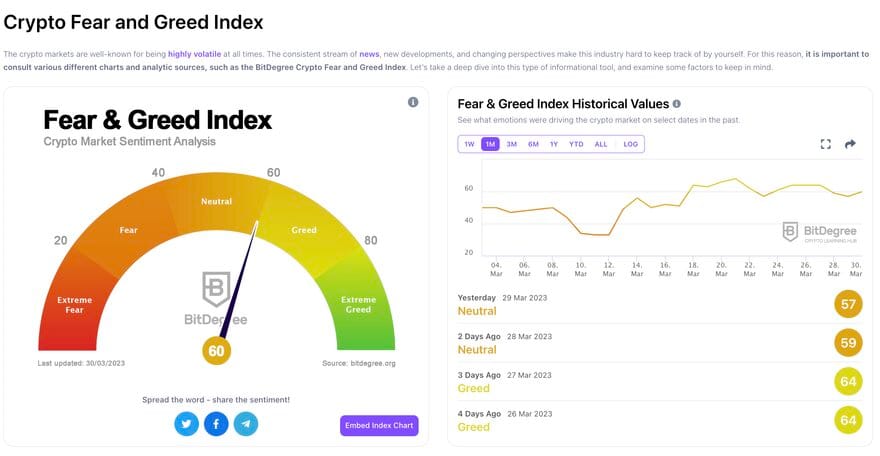Show ALL historical values
The height and width of the screenshot is (456, 880).
tap(601, 144)
